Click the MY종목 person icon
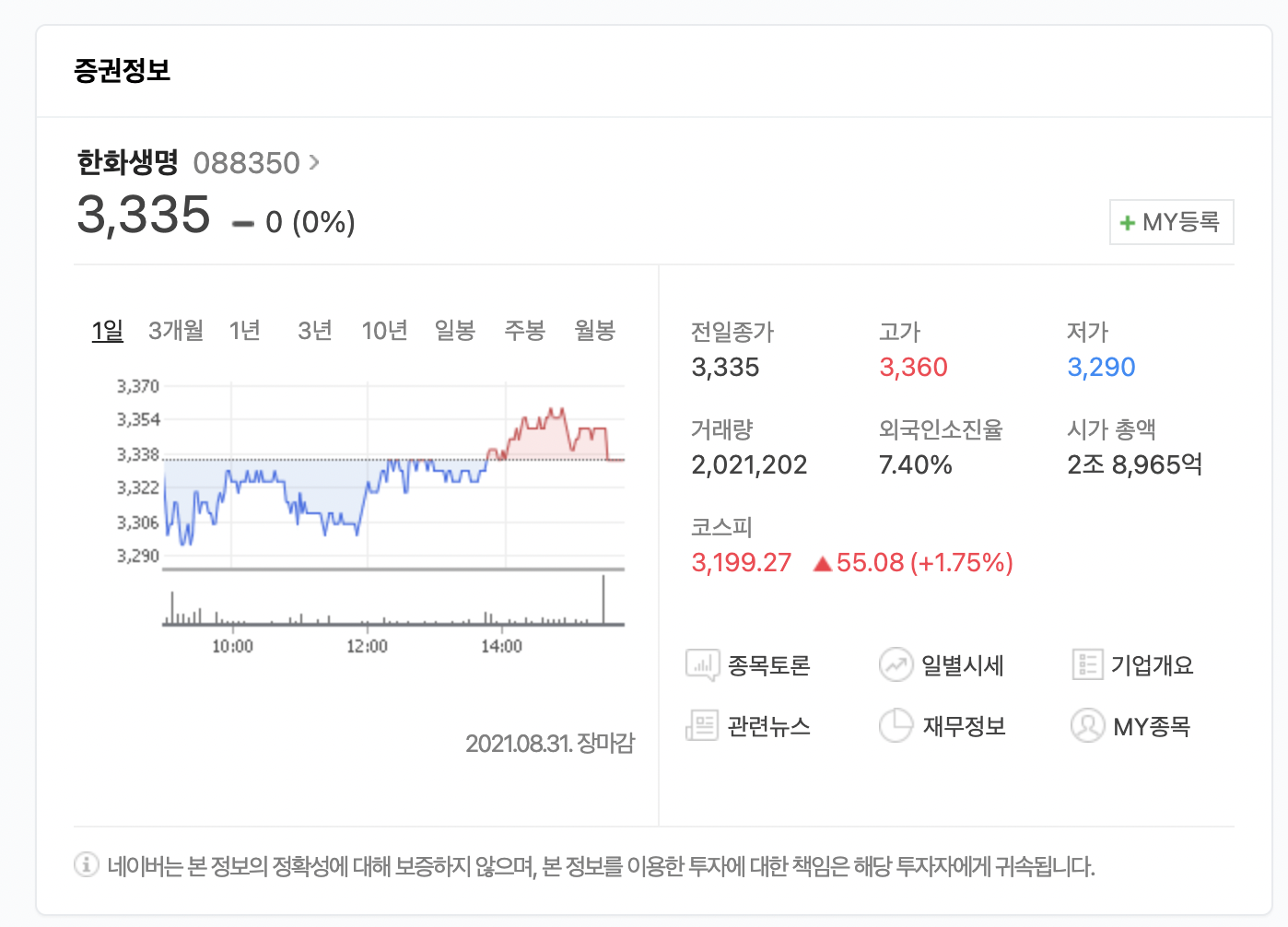Viewport: 1288px width, 927px height. coord(1087,725)
